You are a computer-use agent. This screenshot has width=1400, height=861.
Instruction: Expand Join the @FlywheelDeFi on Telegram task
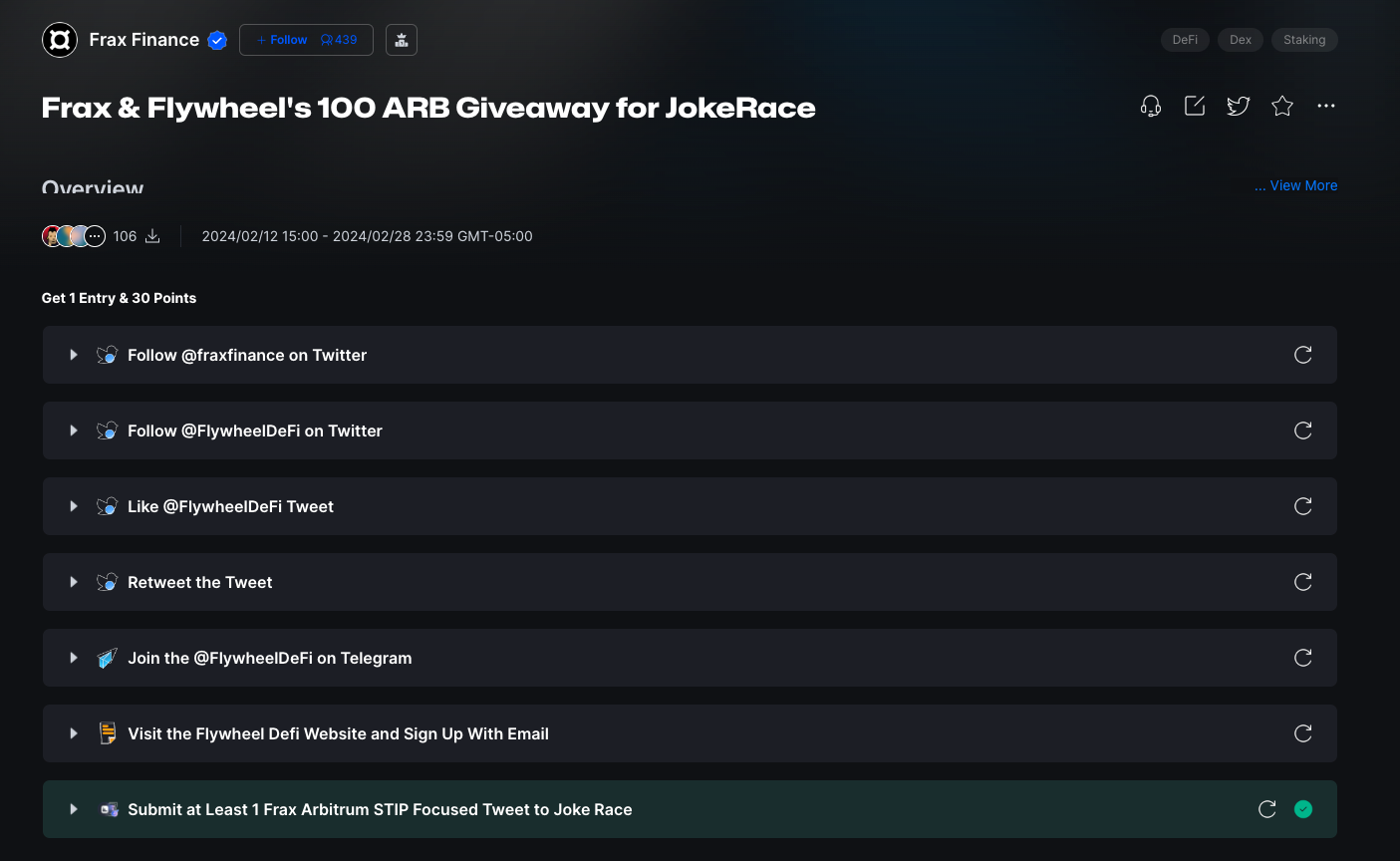74,658
